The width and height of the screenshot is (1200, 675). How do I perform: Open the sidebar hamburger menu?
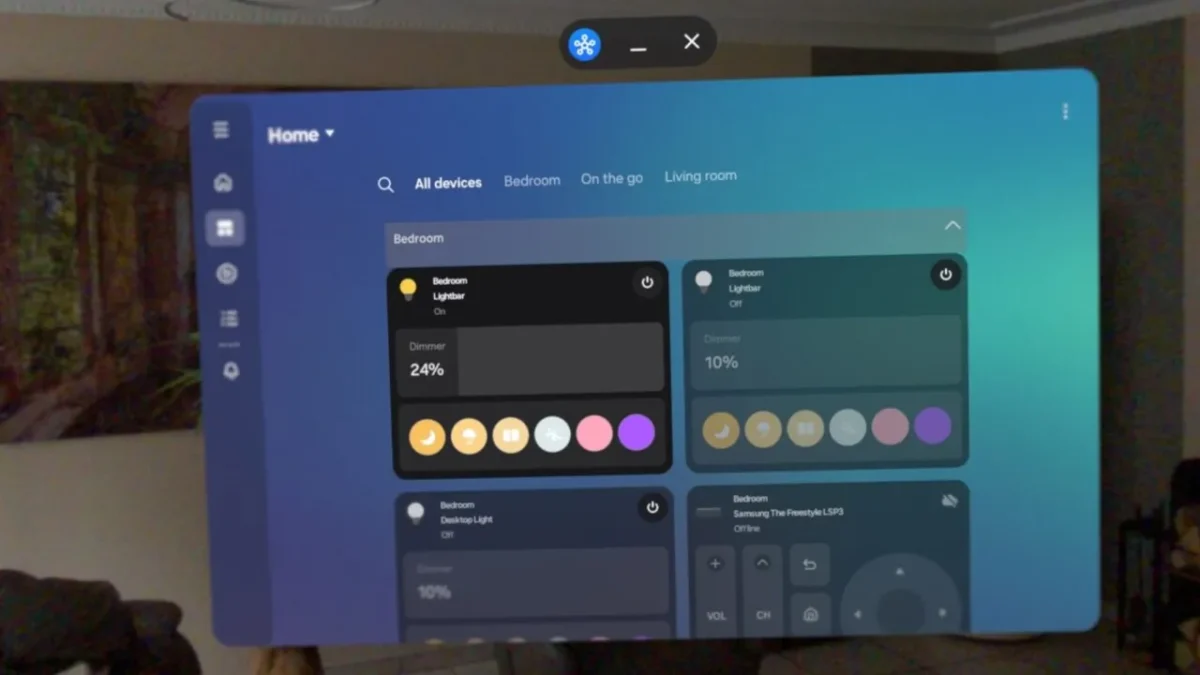220,130
